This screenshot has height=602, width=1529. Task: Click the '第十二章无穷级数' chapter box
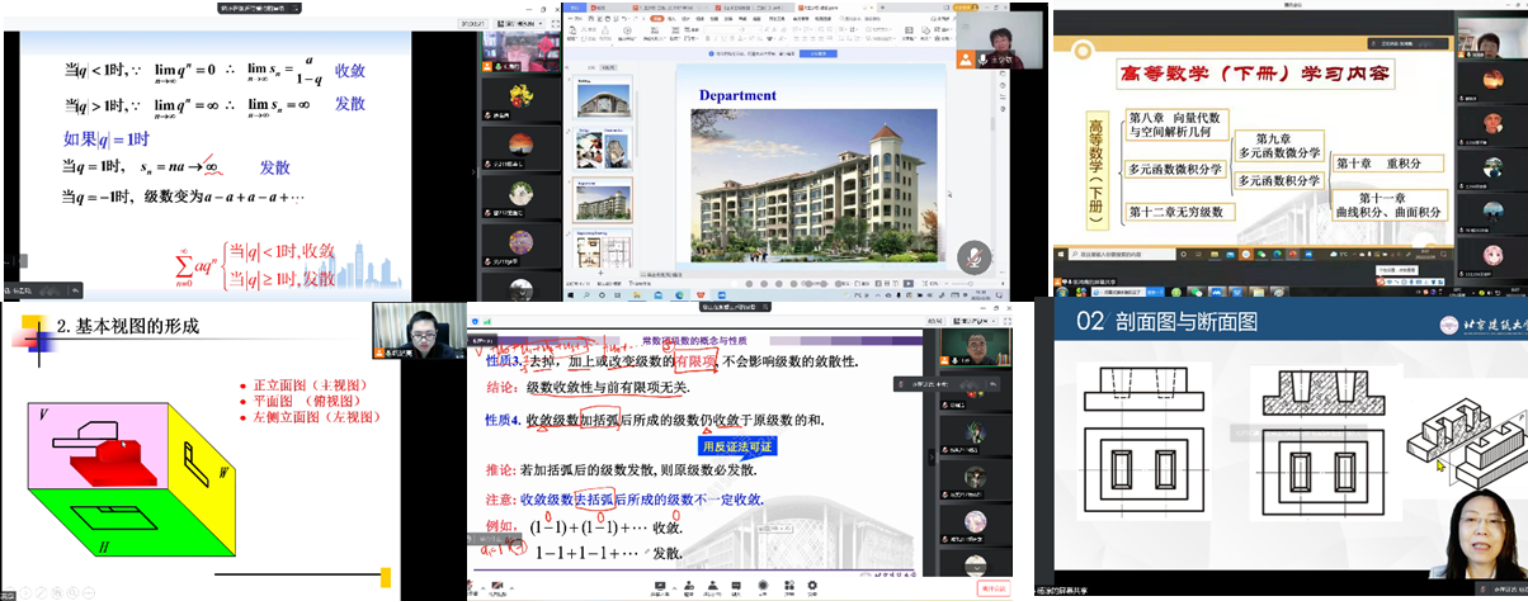coord(1181,212)
